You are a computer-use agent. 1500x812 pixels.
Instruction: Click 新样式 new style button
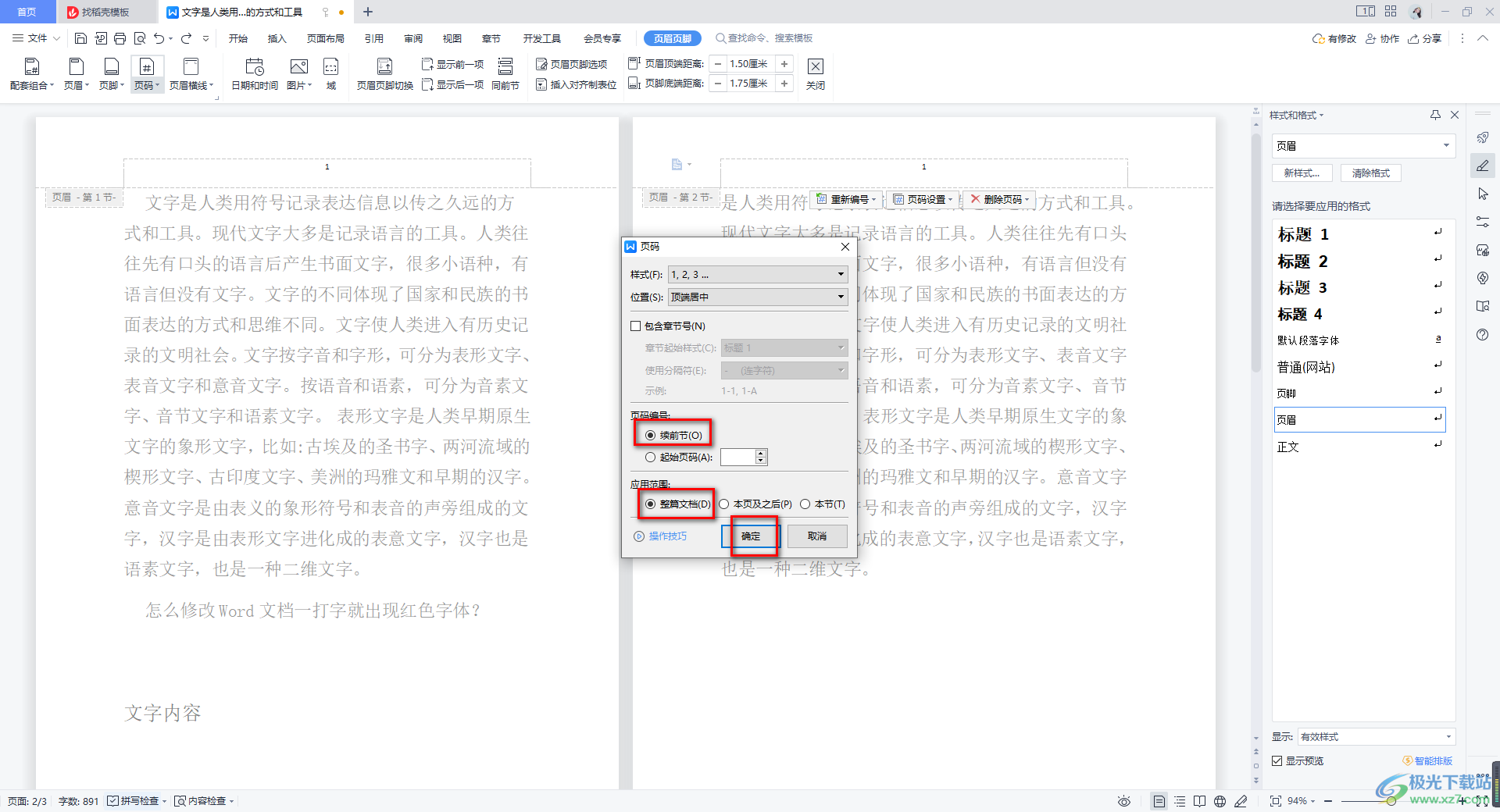coord(1302,173)
